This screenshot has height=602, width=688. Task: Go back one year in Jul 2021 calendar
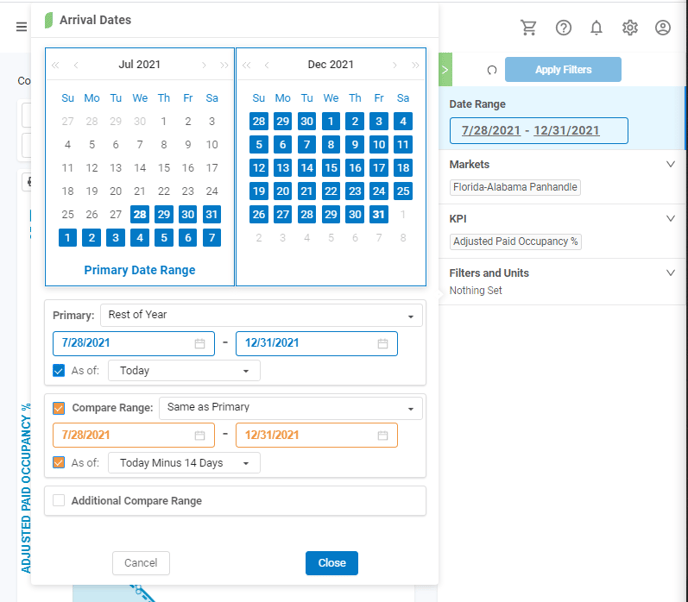[55, 65]
